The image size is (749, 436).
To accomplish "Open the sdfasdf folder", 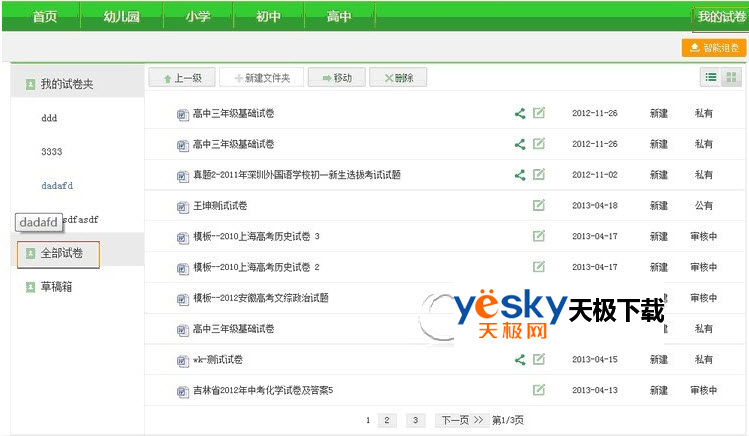I will click(80, 220).
